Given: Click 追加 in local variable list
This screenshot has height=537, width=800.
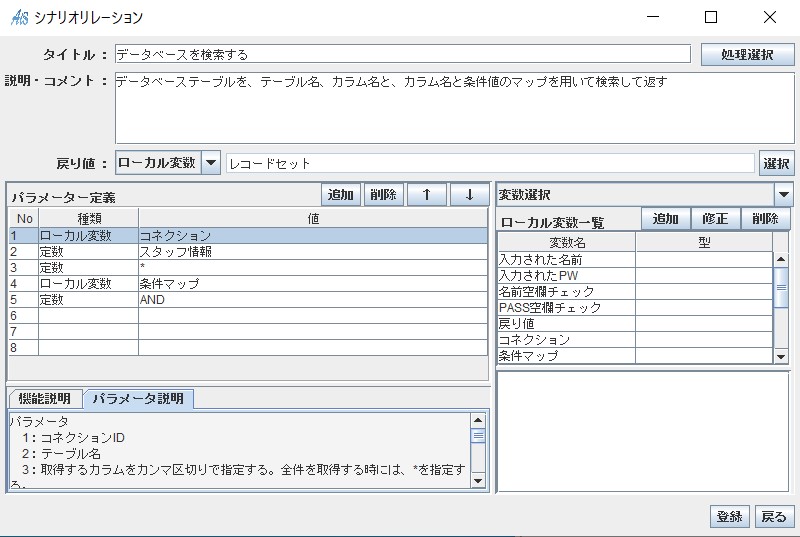Looking at the screenshot, I should [666, 219].
